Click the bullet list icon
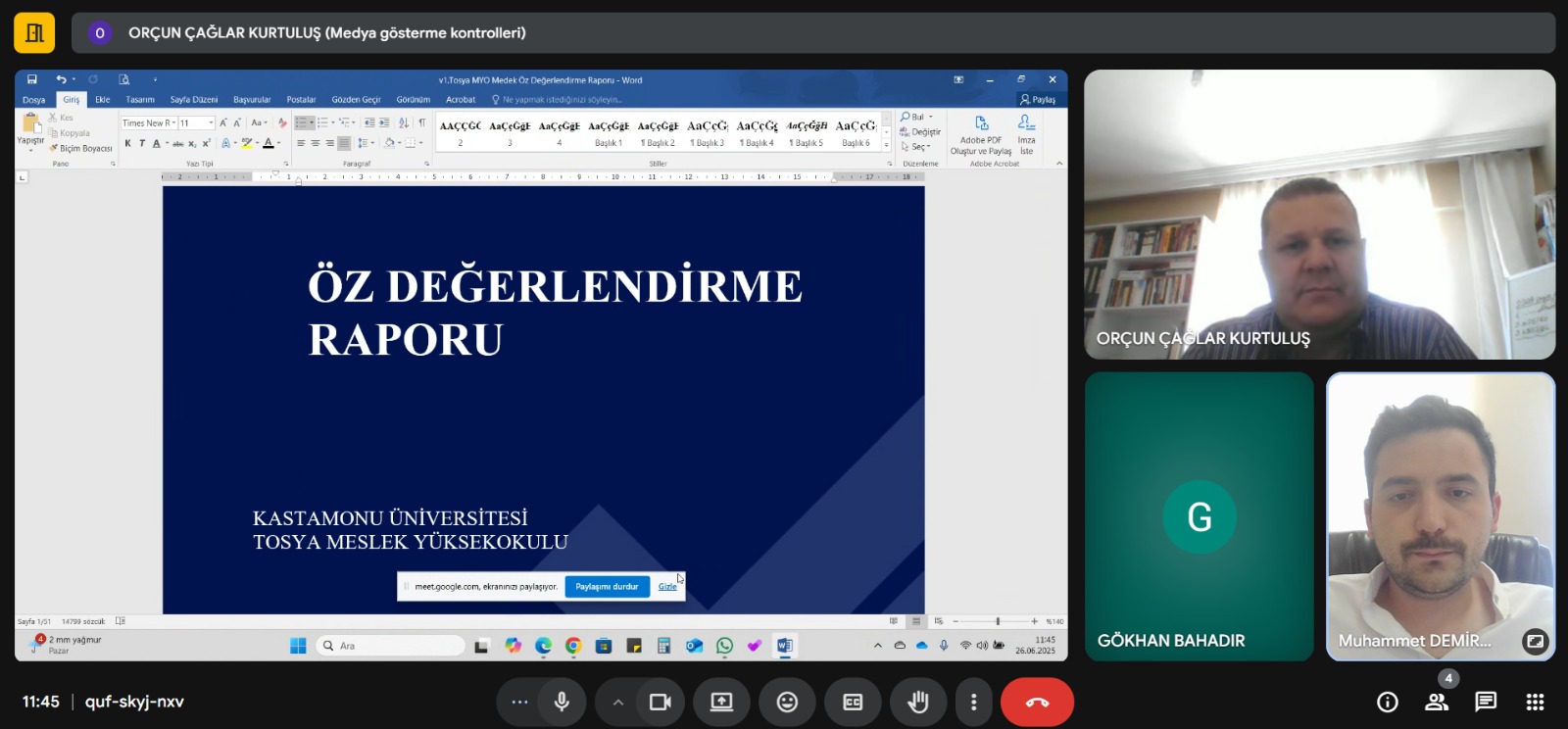The height and width of the screenshot is (729, 1568). point(304,123)
